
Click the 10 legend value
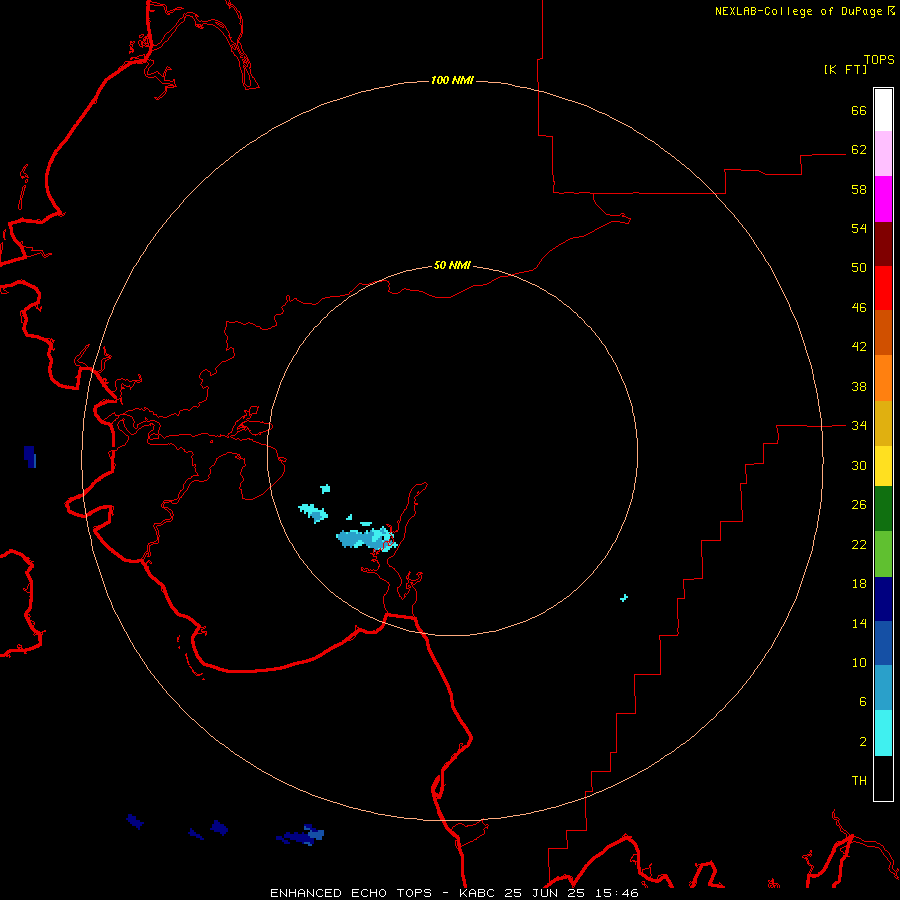(x=859, y=663)
